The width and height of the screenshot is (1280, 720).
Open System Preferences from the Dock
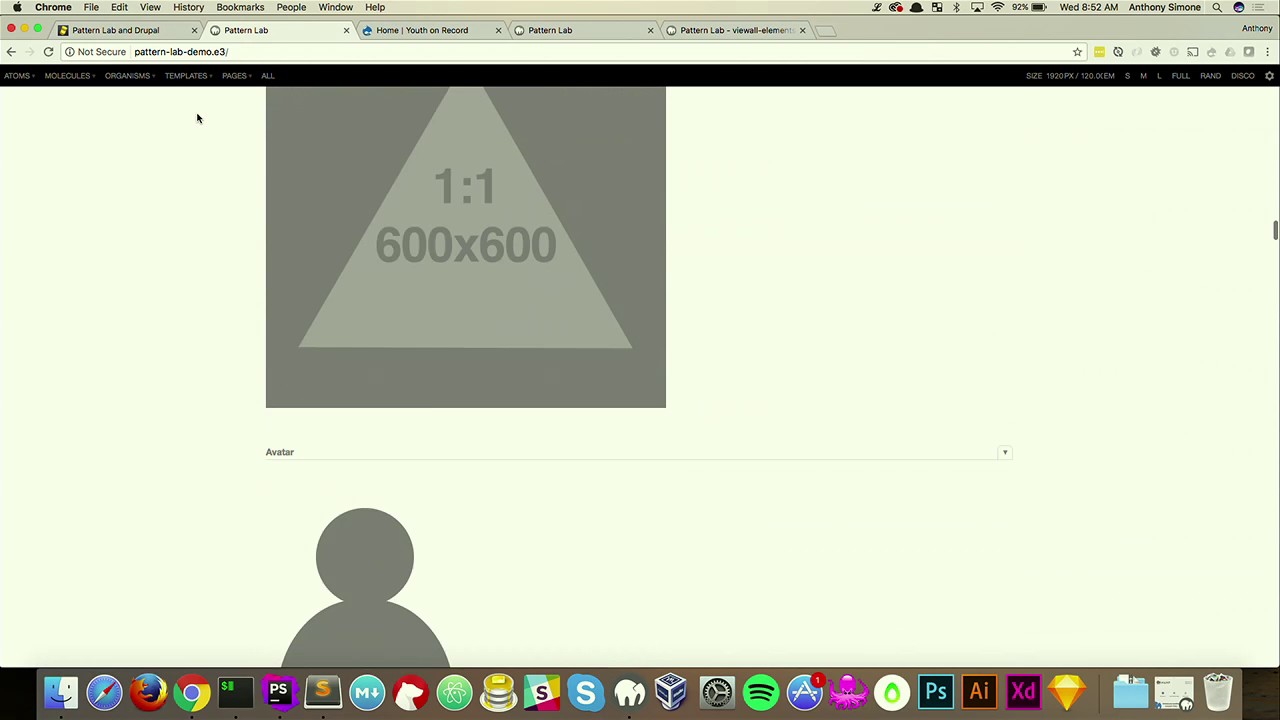click(716, 692)
